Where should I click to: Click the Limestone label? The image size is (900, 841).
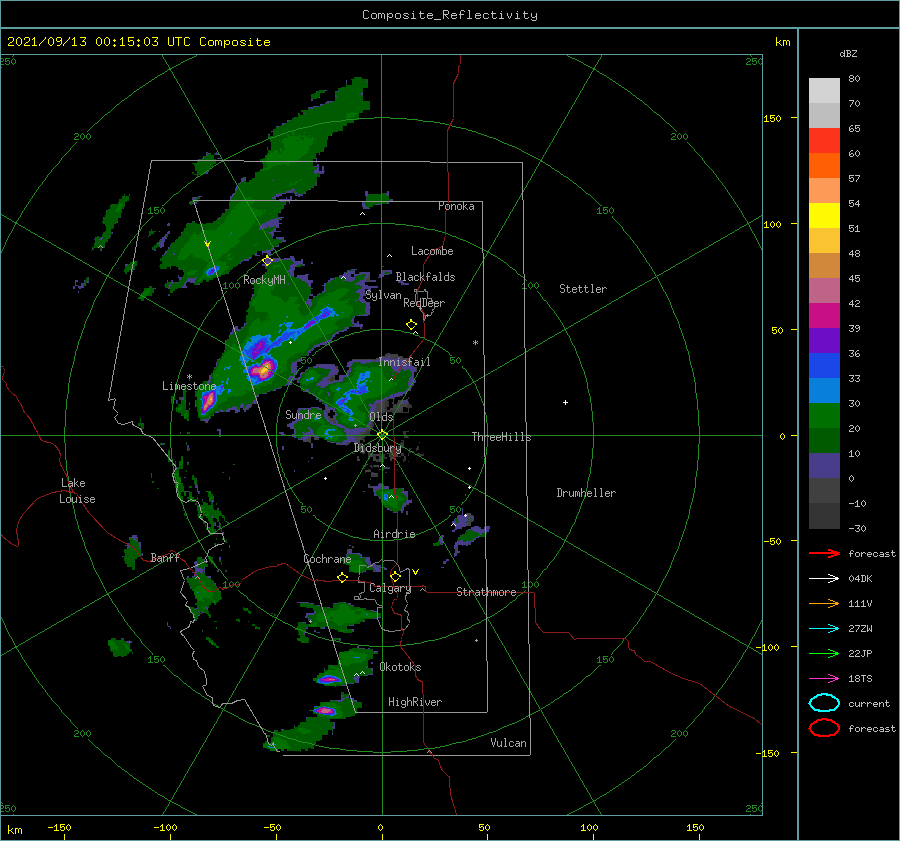click(189, 386)
